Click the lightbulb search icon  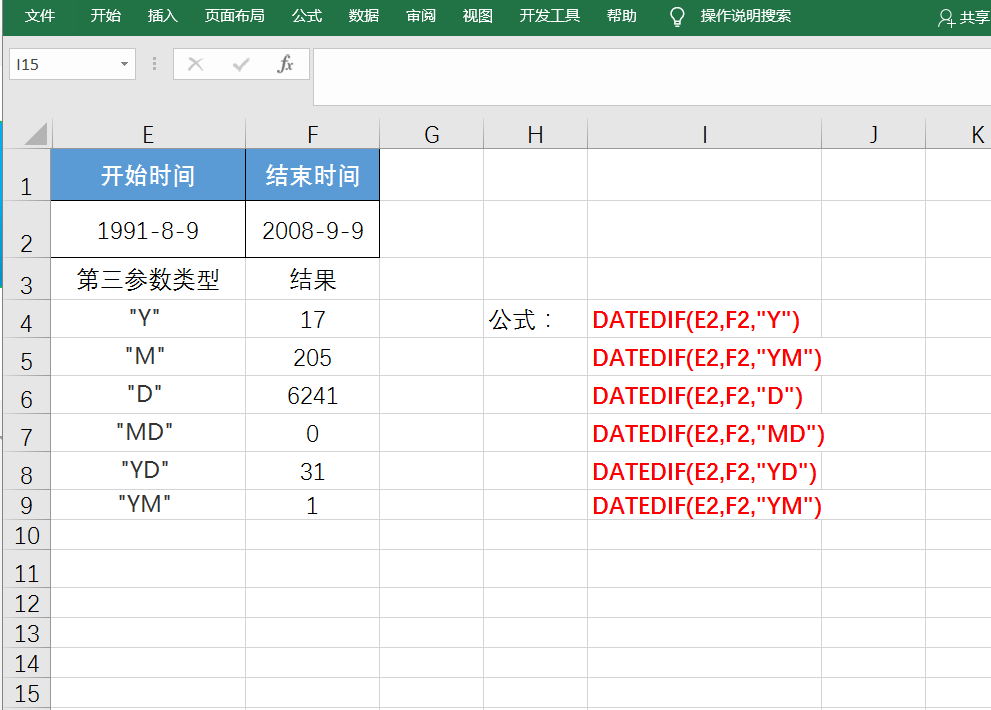click(x=677, y=16)
